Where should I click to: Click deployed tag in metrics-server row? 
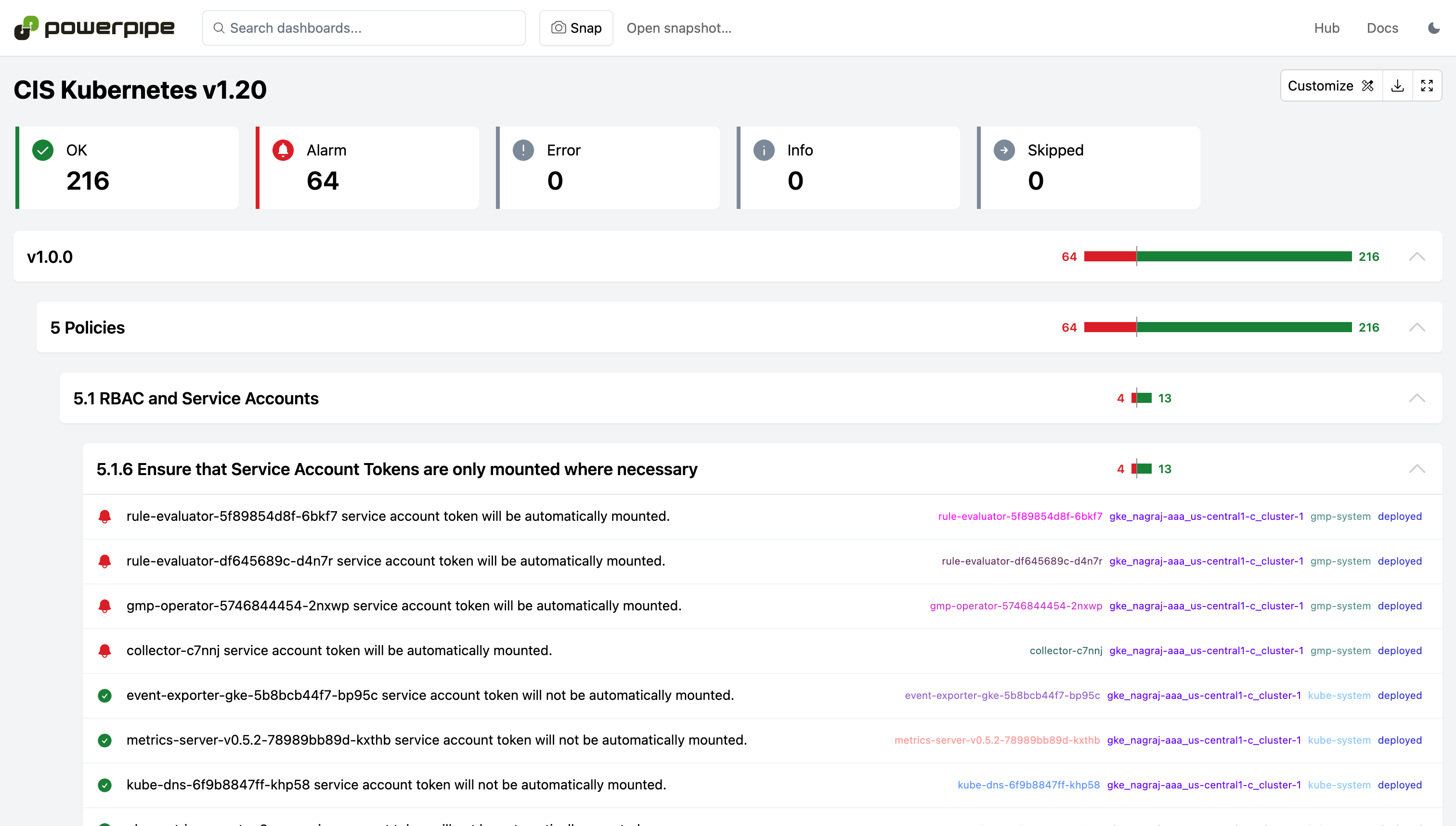click(x=1400, y=740)
